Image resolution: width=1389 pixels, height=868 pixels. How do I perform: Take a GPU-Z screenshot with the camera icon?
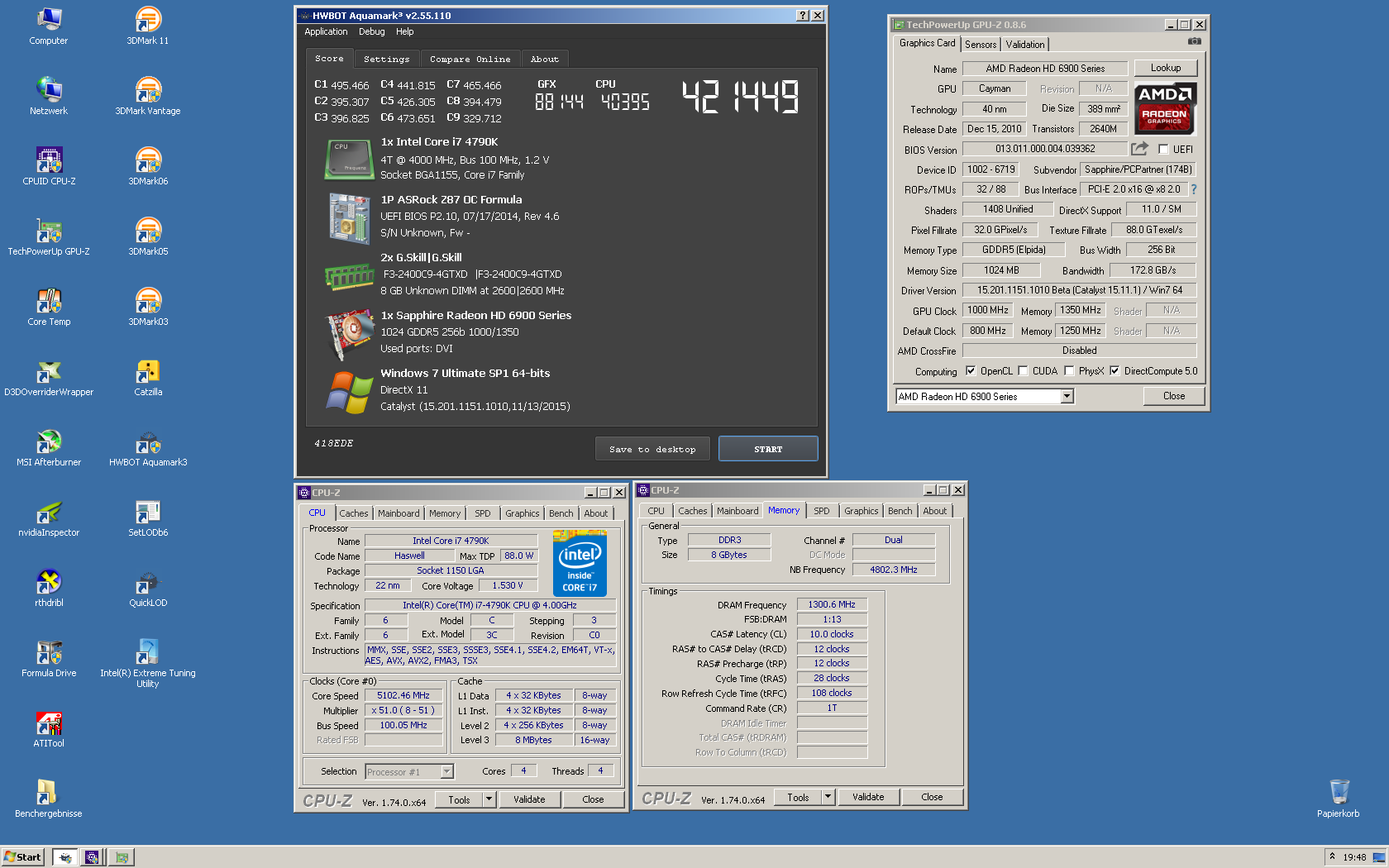pos(1195,41)
